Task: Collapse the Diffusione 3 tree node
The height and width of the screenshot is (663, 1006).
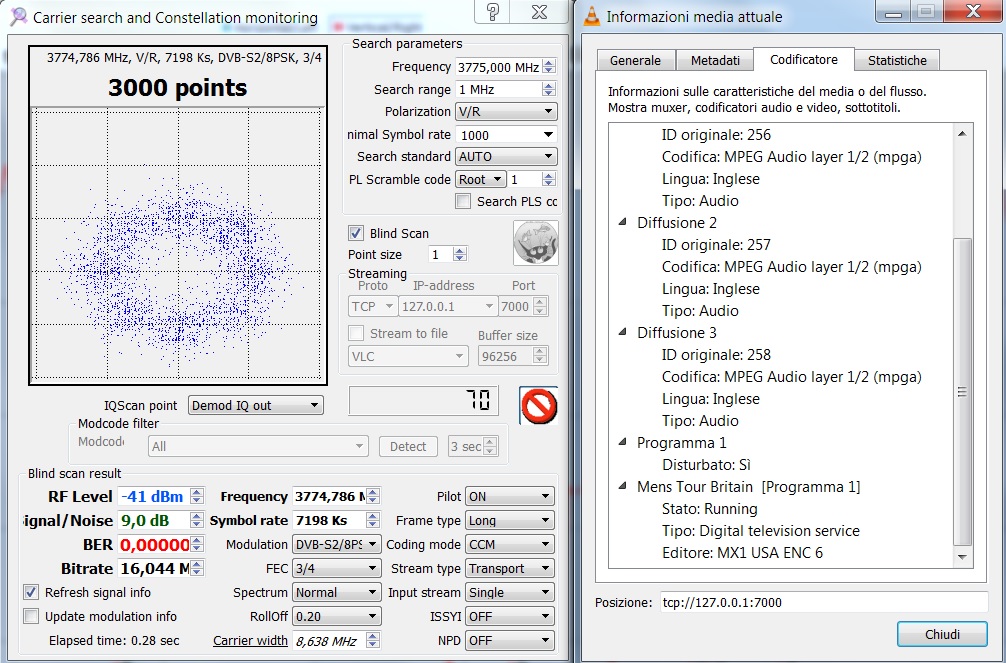Action: pos(622,332)
